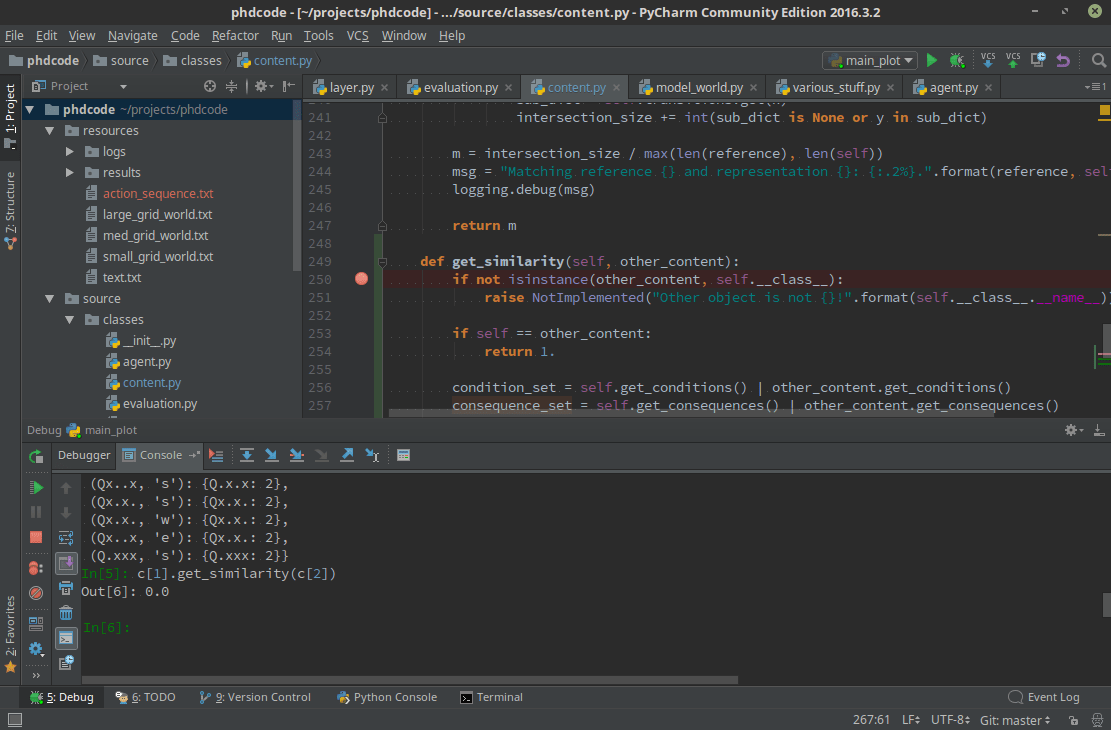
Task: Stop the debug session with red square
Action: click(x=36, y=538)
